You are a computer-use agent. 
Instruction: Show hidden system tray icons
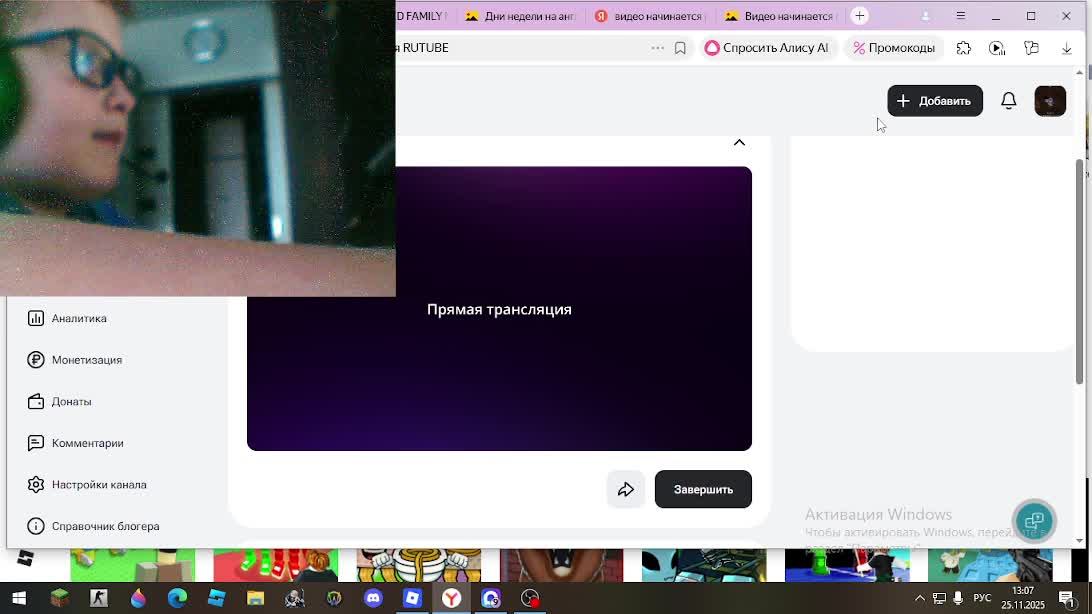919,598
